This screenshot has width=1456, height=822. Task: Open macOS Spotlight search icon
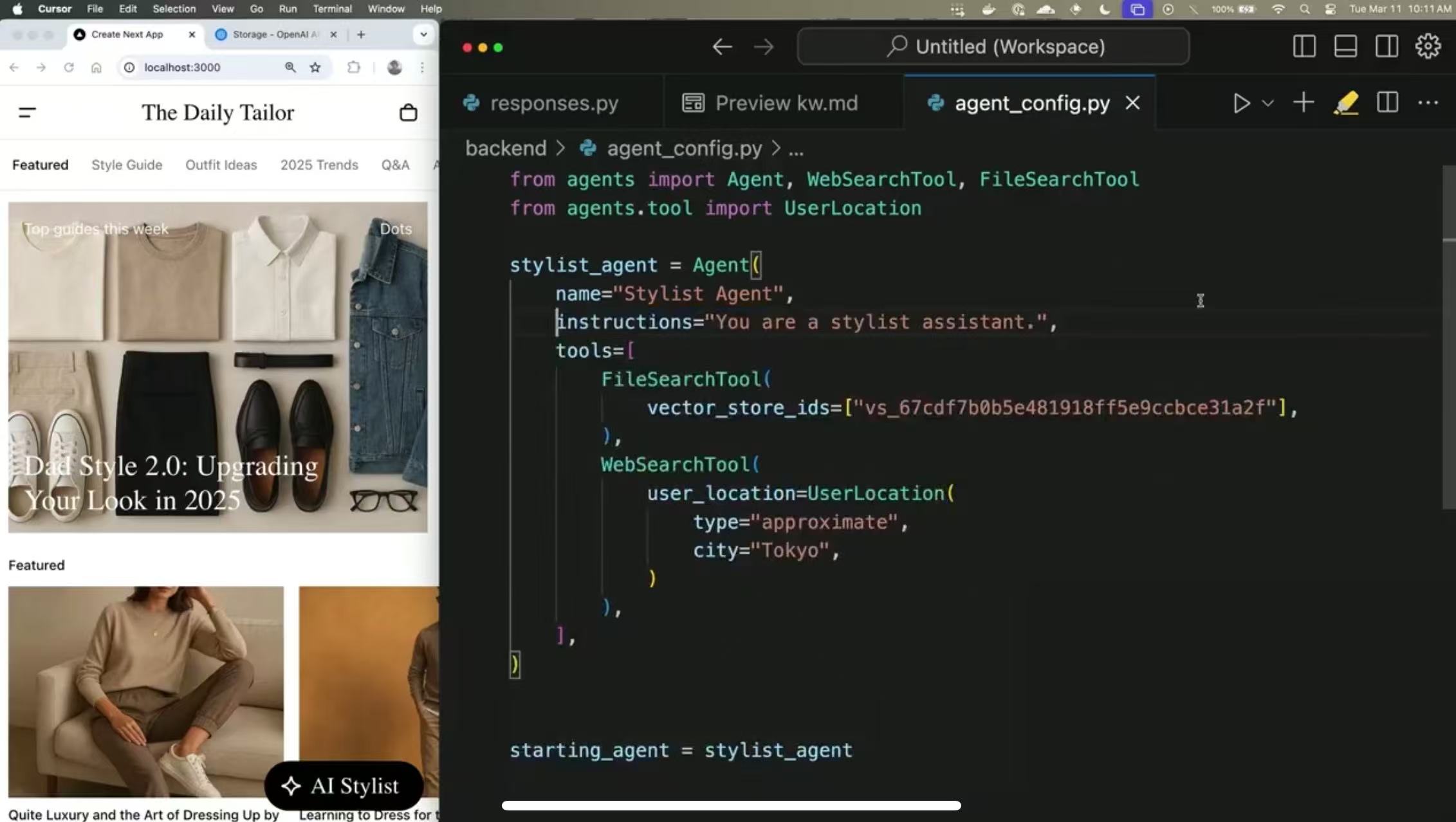tap(1304, 9)
